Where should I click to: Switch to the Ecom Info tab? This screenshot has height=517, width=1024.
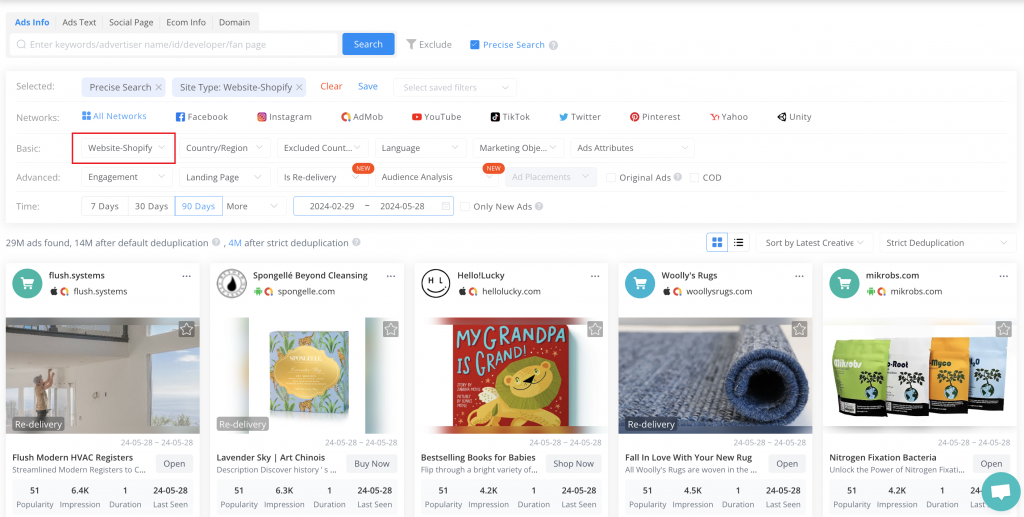tap(186, 22)
